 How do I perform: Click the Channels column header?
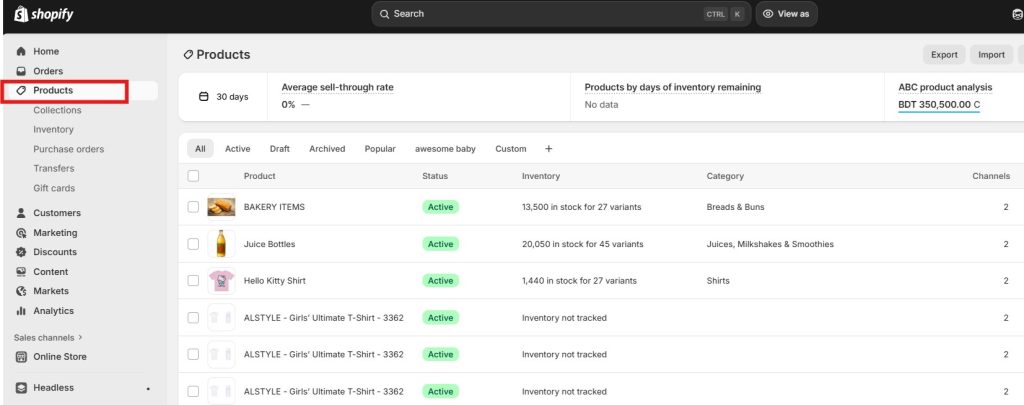pyautogui.click(x=991, y=176)
